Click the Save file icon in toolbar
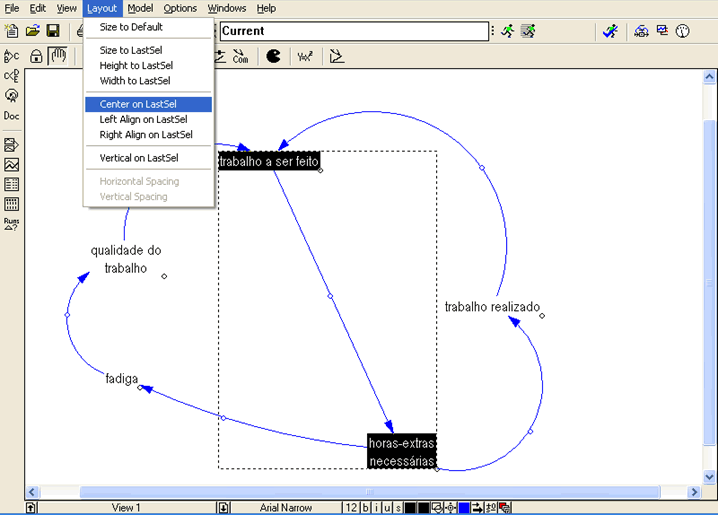 pos(53,31)
